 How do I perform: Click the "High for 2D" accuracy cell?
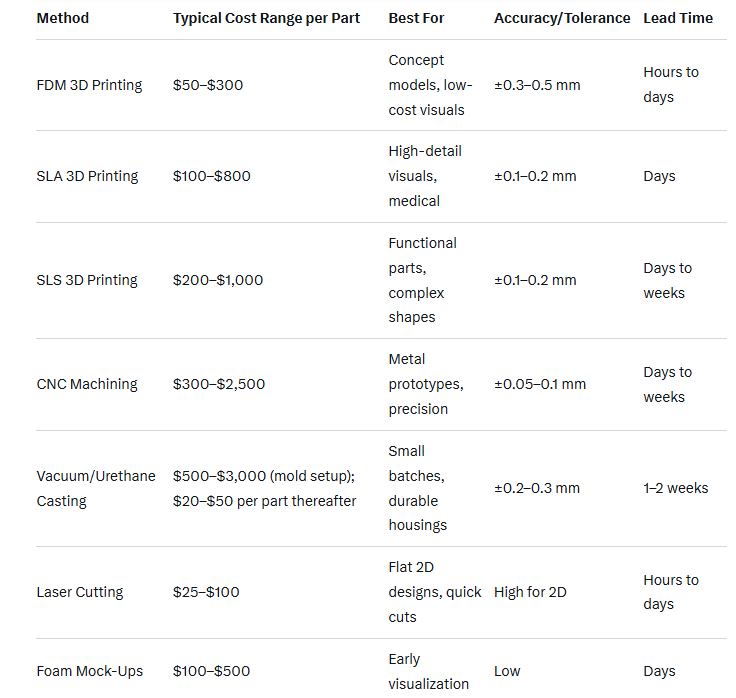530,592
